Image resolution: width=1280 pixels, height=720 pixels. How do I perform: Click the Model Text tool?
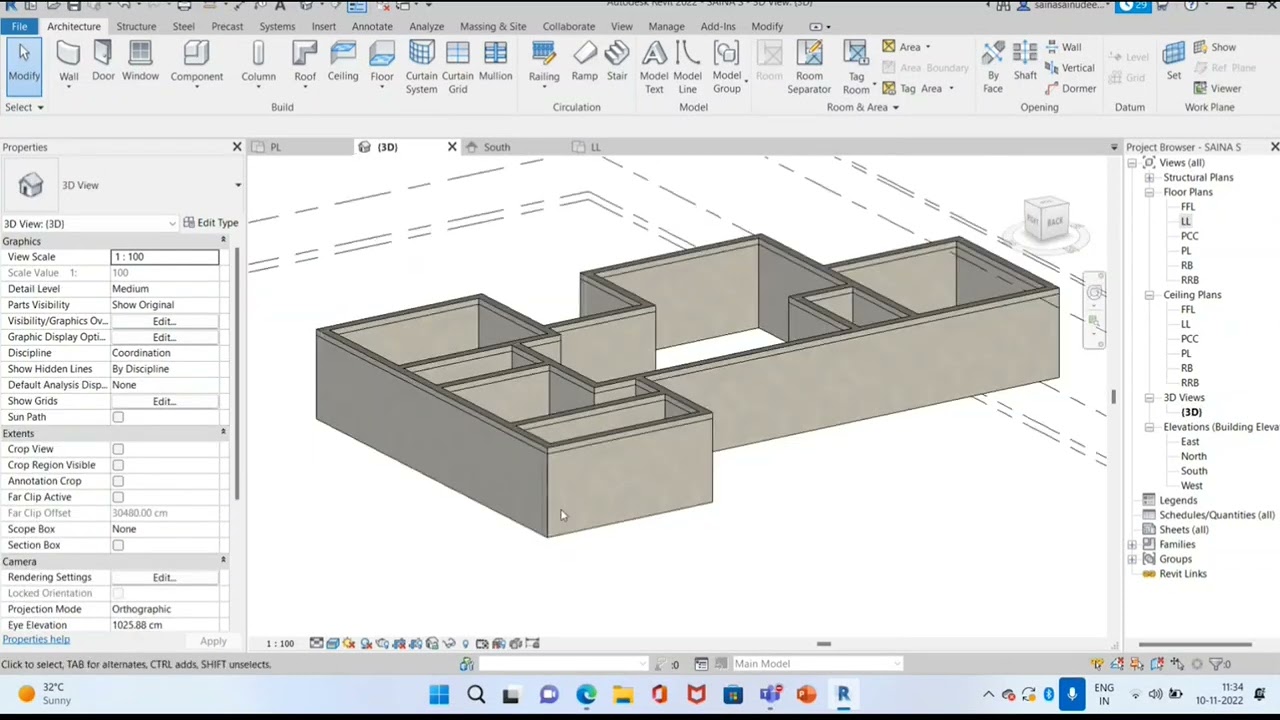654,67
